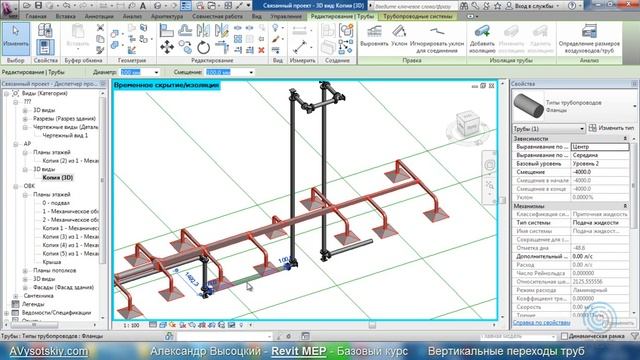The height and width of the screenshot is (360, 640).
Task: Collapse the АР tree node
Action: (16, 144)
